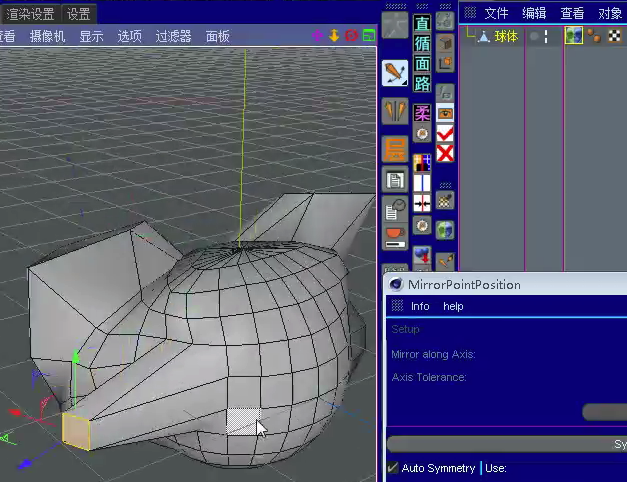The height and width of the screenshot is (482, 627).
Task: Click the document page icon below 层
Action: pos(395,180)
